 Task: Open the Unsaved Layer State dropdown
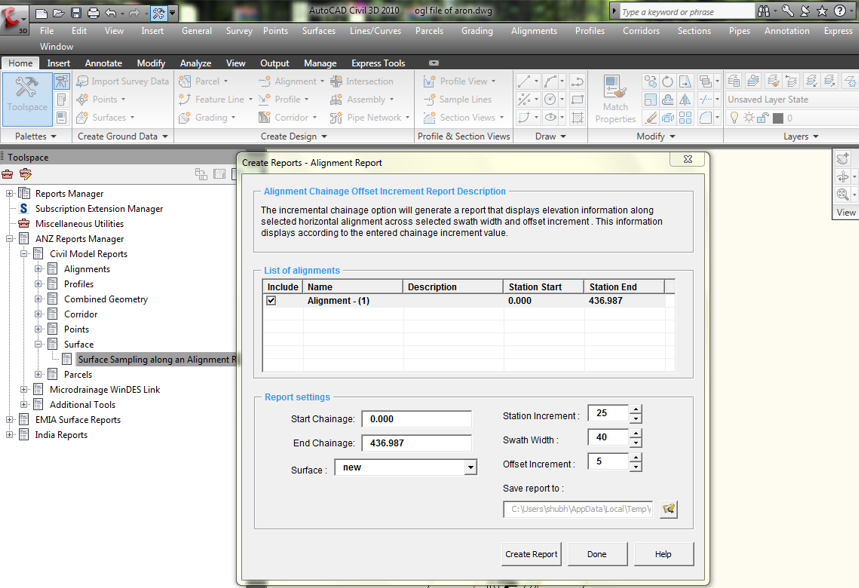(x=792, y=99)
